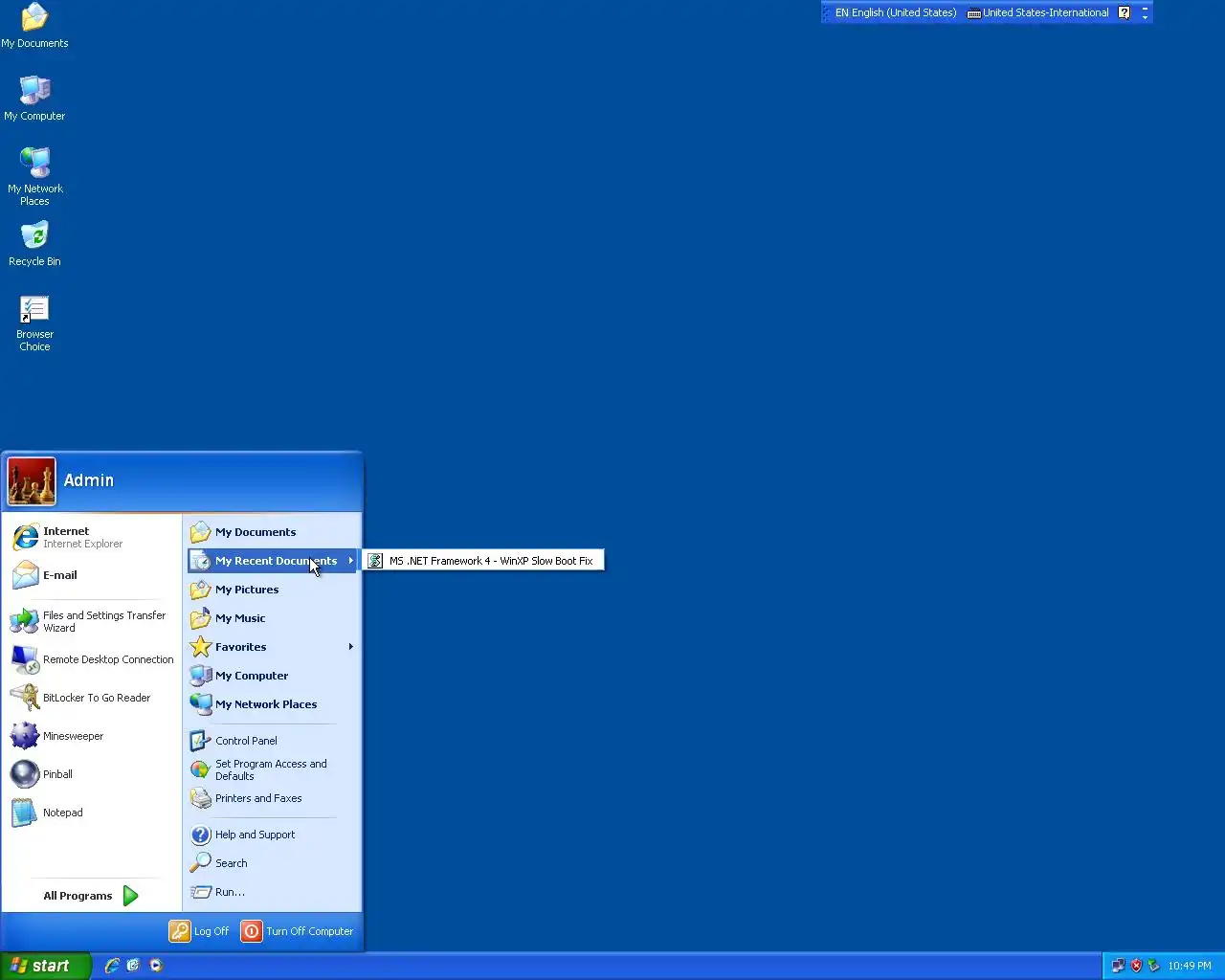1225x980 pixels.
Task: Open E-mail from the Start menu
Action: coord(93,575)
